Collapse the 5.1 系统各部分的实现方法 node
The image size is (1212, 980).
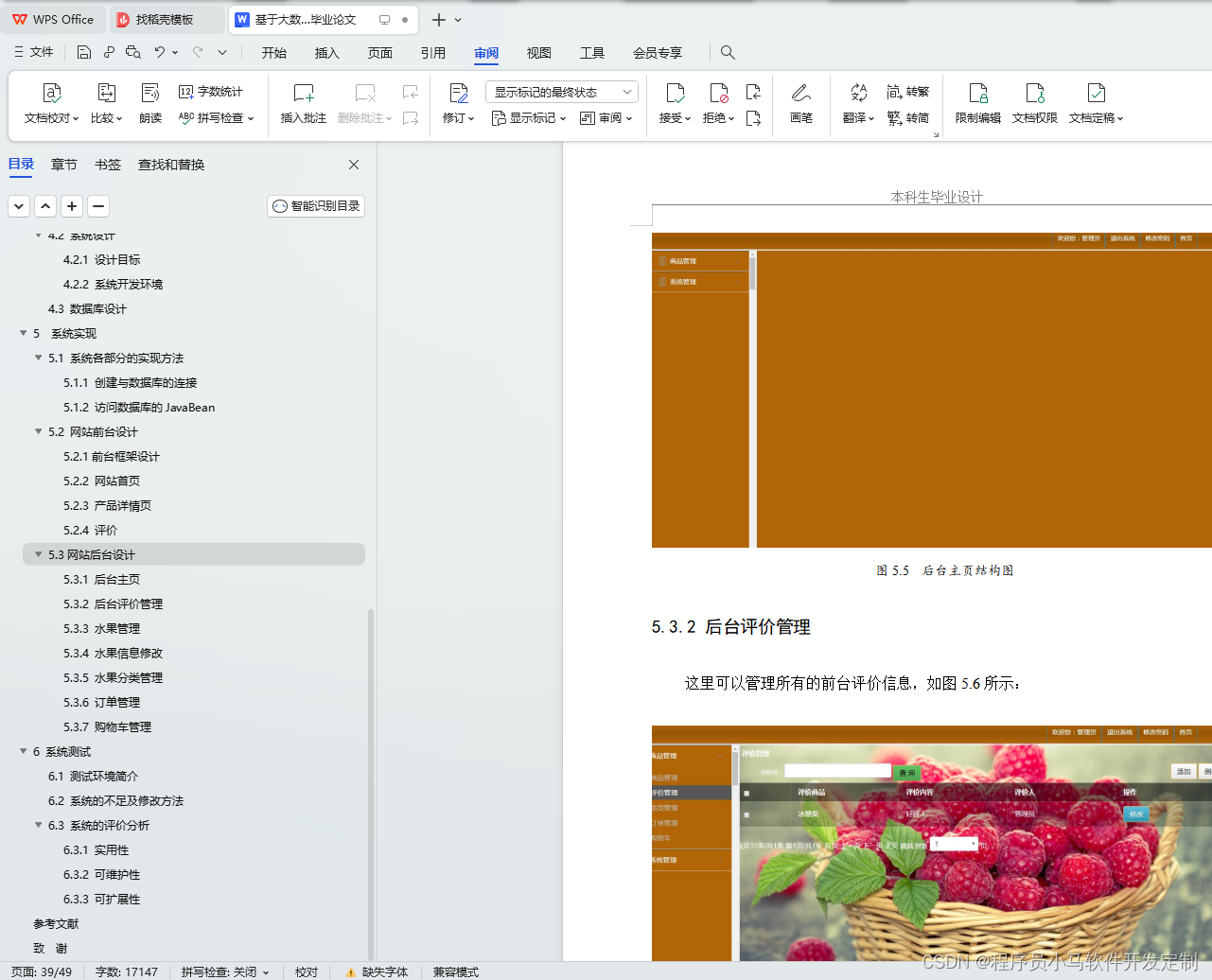39,358
